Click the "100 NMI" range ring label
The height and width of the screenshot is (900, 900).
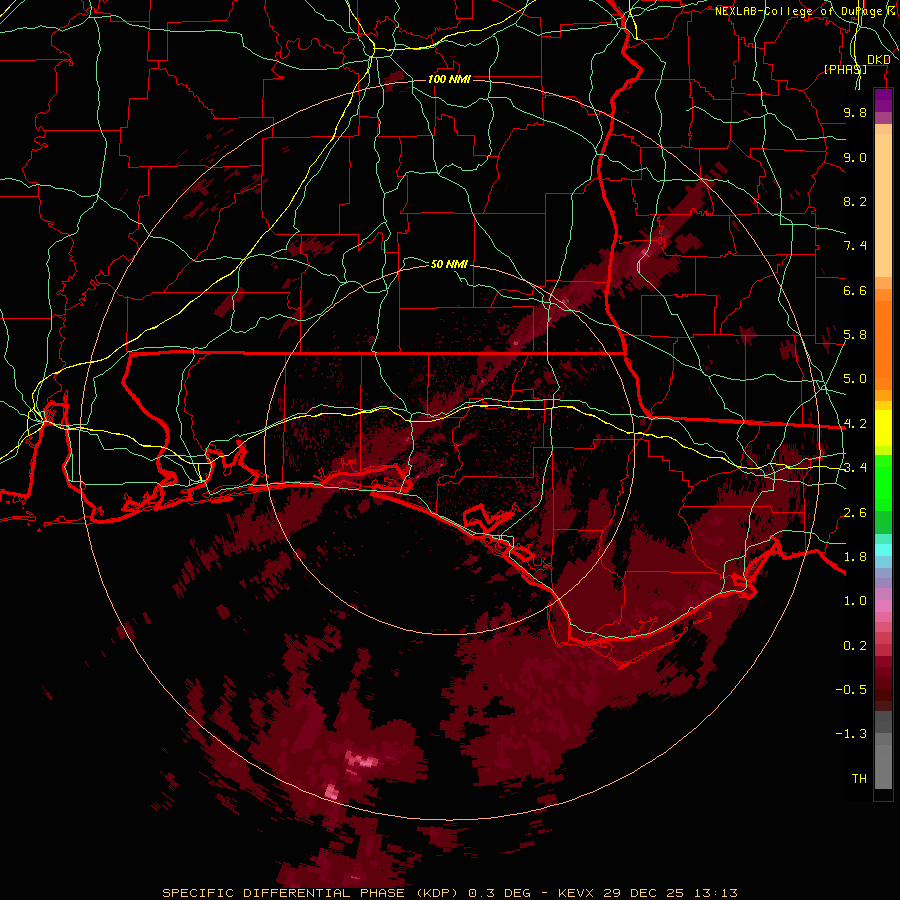click(449, 79)
